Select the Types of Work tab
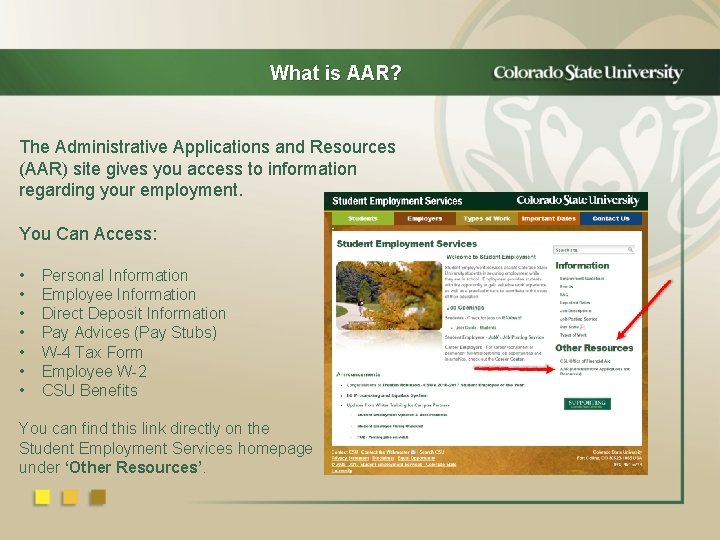The height and width of the screenshot is (540, 720). point(487,219)
